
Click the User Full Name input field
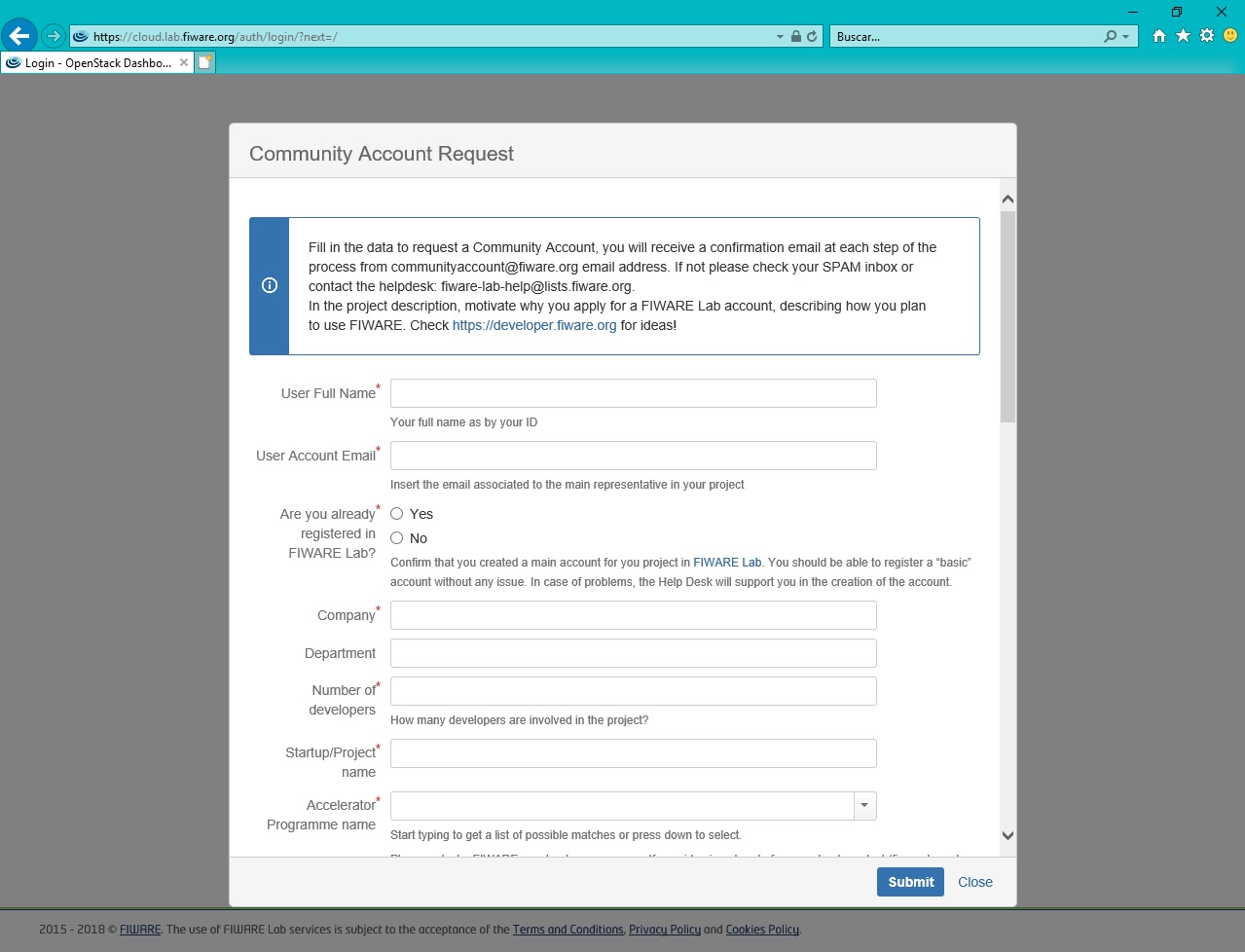(x=634, y=393)
